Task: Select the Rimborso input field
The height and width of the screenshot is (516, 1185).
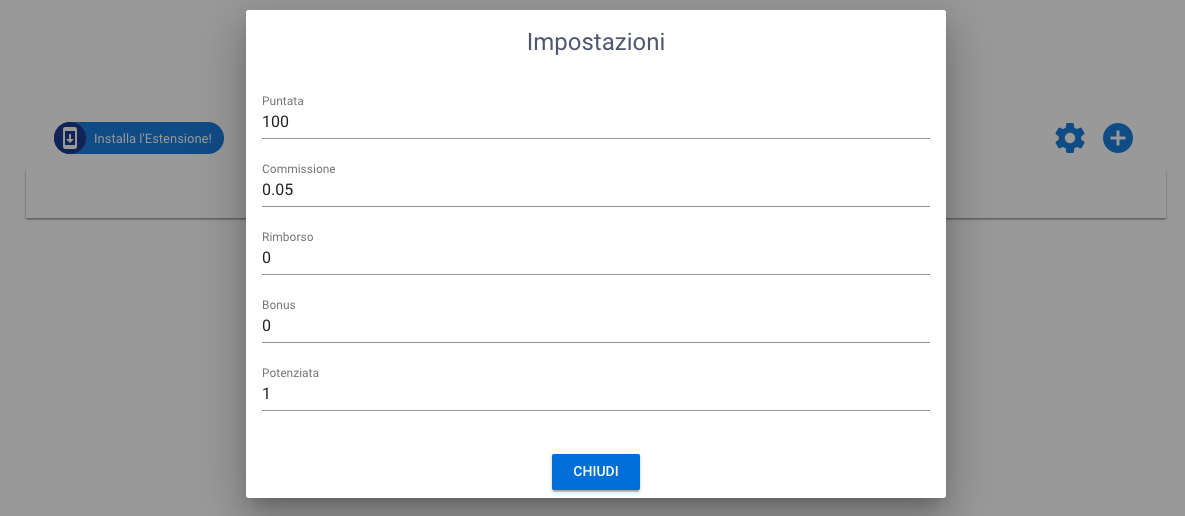Action: click(x=596, y=258)
